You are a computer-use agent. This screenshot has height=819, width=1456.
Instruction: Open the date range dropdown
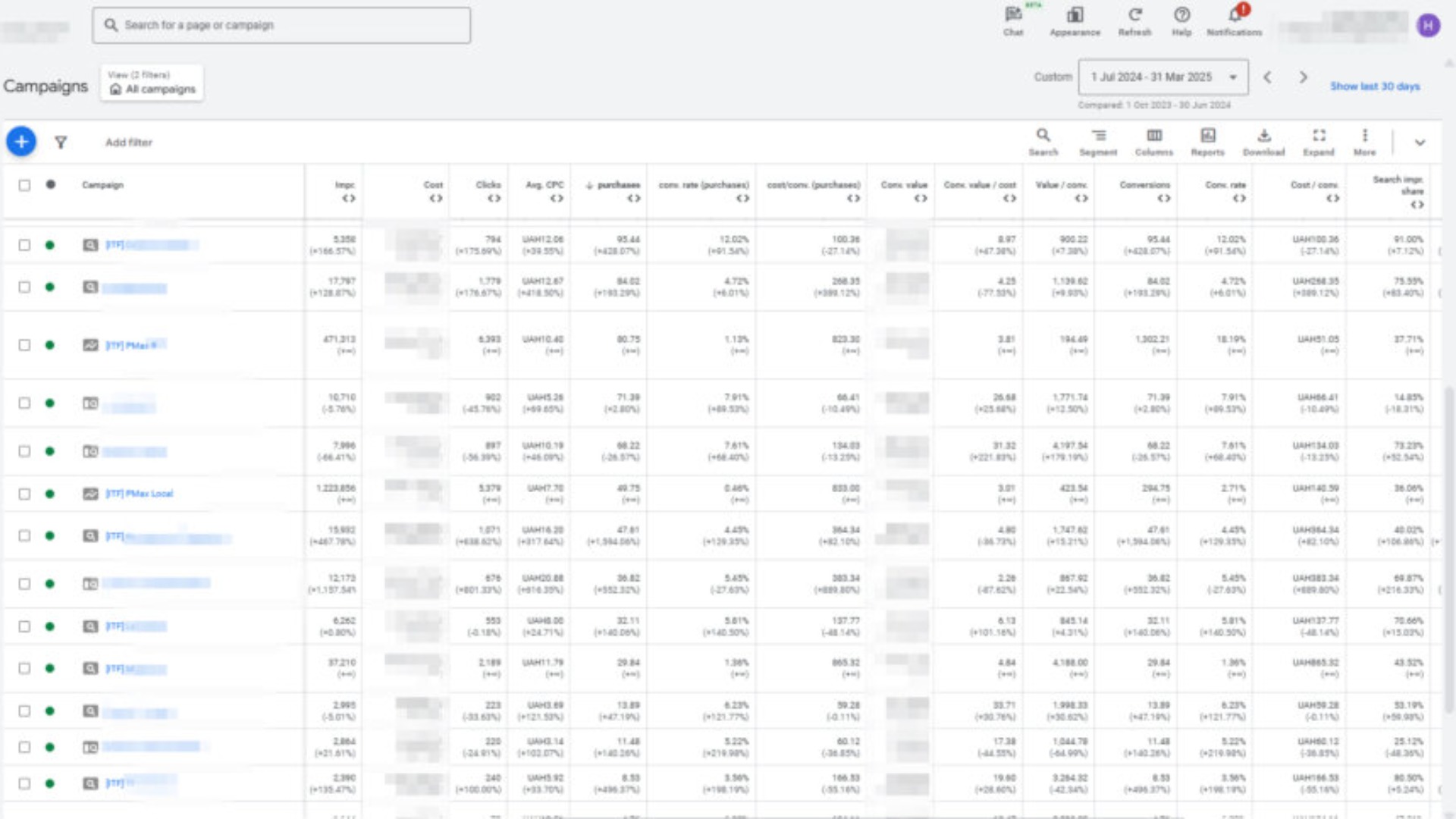[1163, 77]
